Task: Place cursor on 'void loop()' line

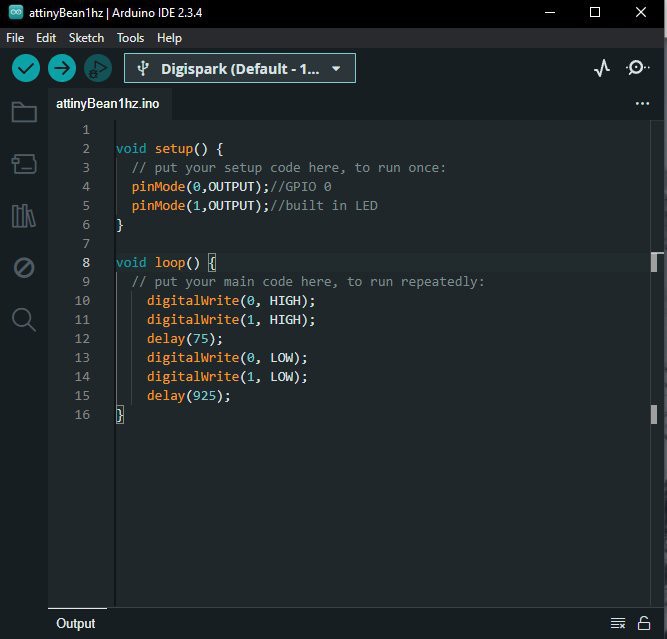Action: (x=166, y=262)
